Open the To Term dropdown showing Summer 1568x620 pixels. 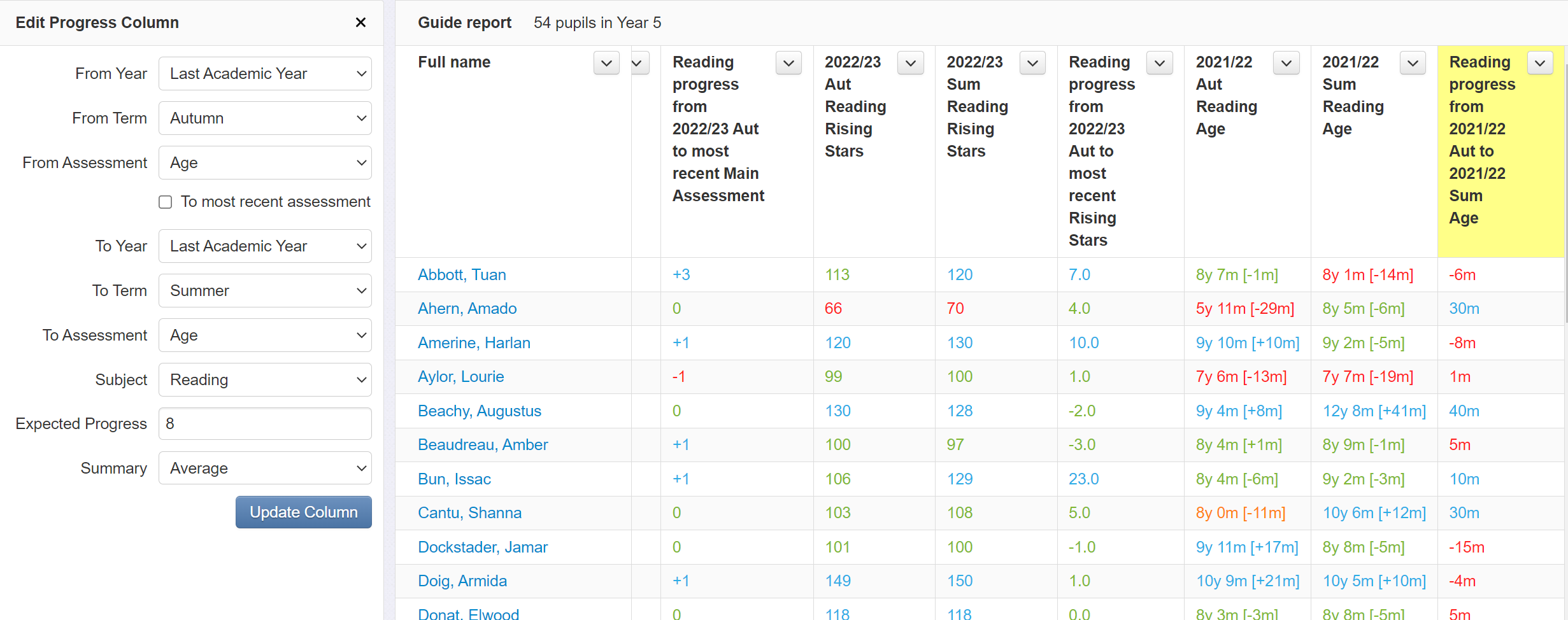click(x=265, y=291)
